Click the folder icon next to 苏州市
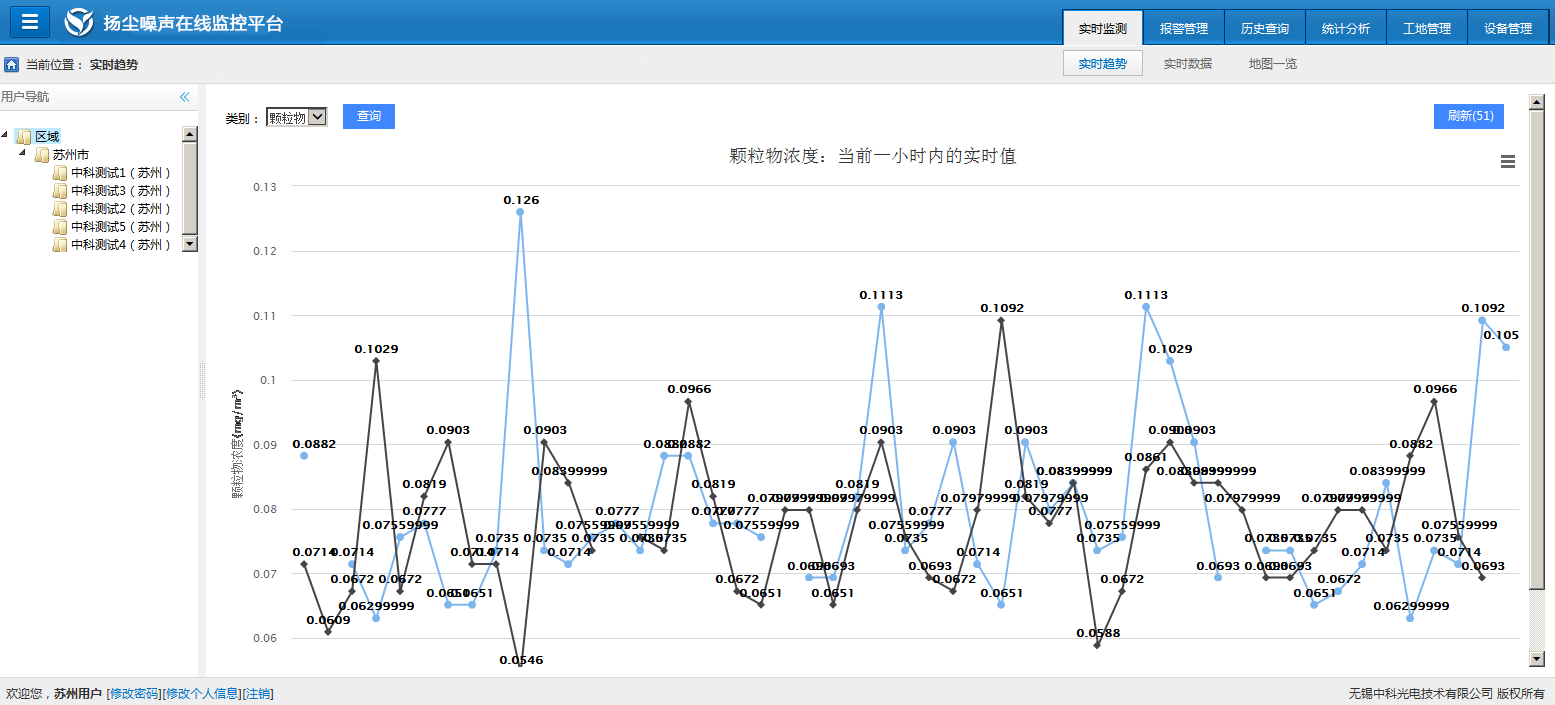This screenshot has width=1555, height=705. [42, 155]
